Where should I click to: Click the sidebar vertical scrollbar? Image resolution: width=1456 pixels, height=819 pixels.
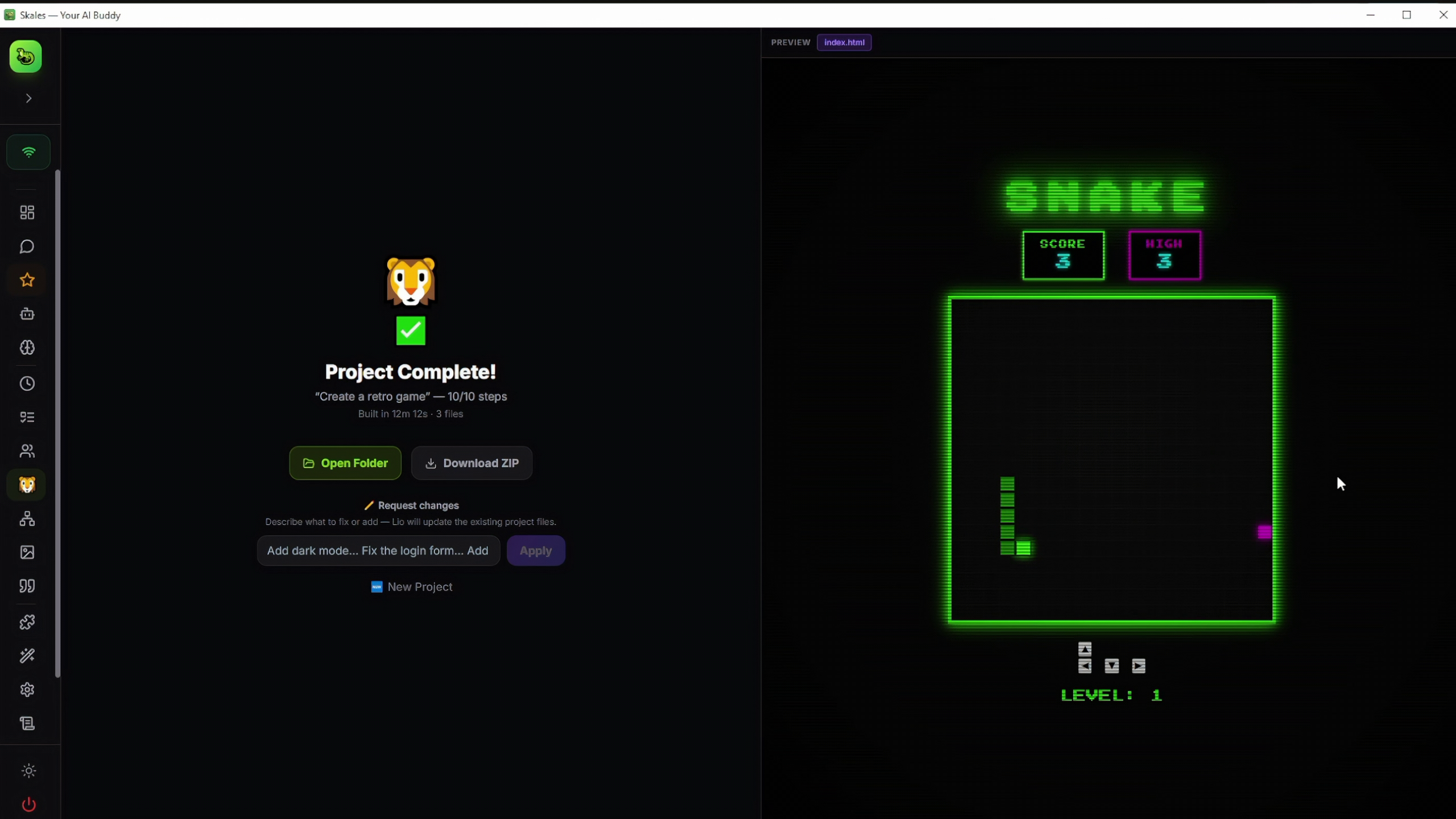[57, 424]
